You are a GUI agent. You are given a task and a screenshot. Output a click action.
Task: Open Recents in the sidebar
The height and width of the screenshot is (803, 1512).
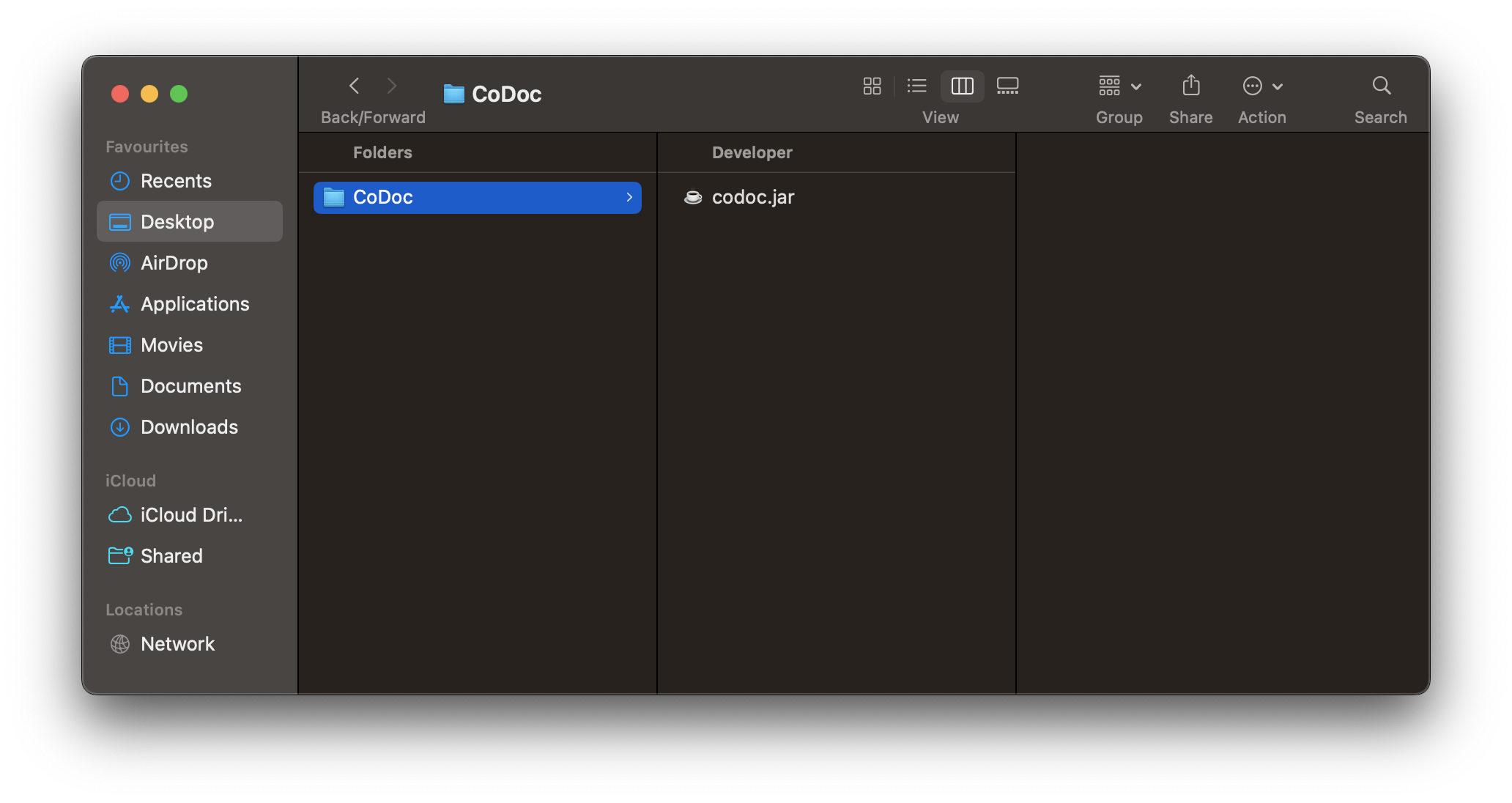(x=190, y=181)
